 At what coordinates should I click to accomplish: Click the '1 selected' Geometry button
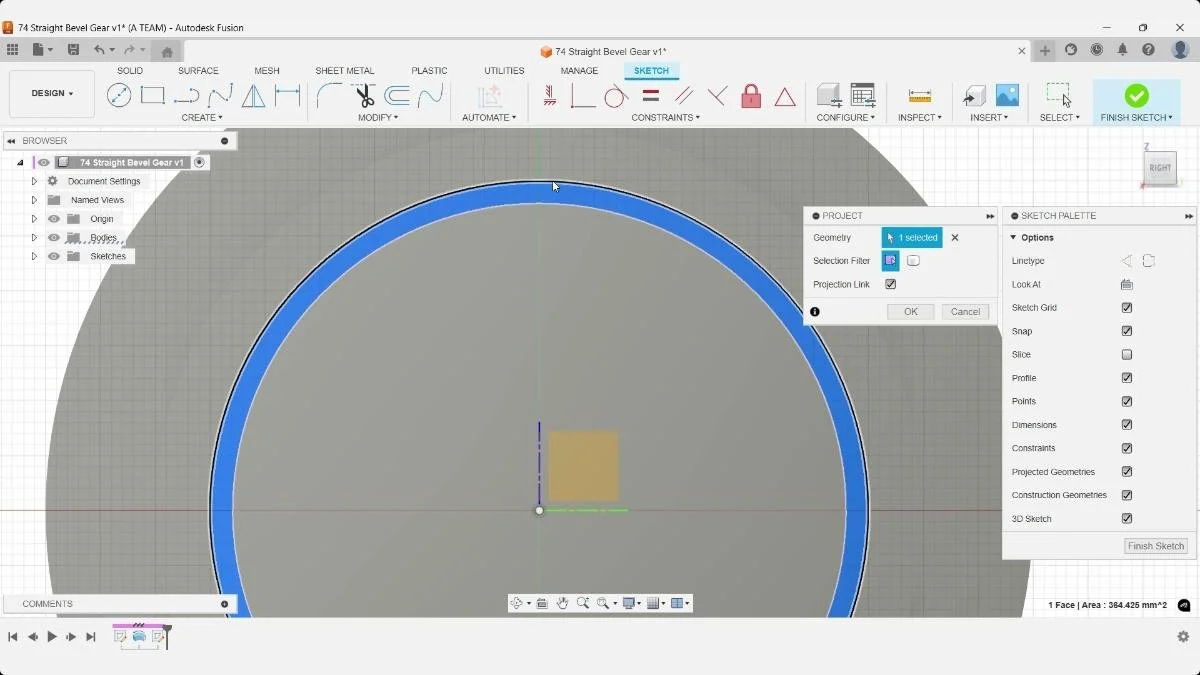pyautogui.click(x=912, y=238)
